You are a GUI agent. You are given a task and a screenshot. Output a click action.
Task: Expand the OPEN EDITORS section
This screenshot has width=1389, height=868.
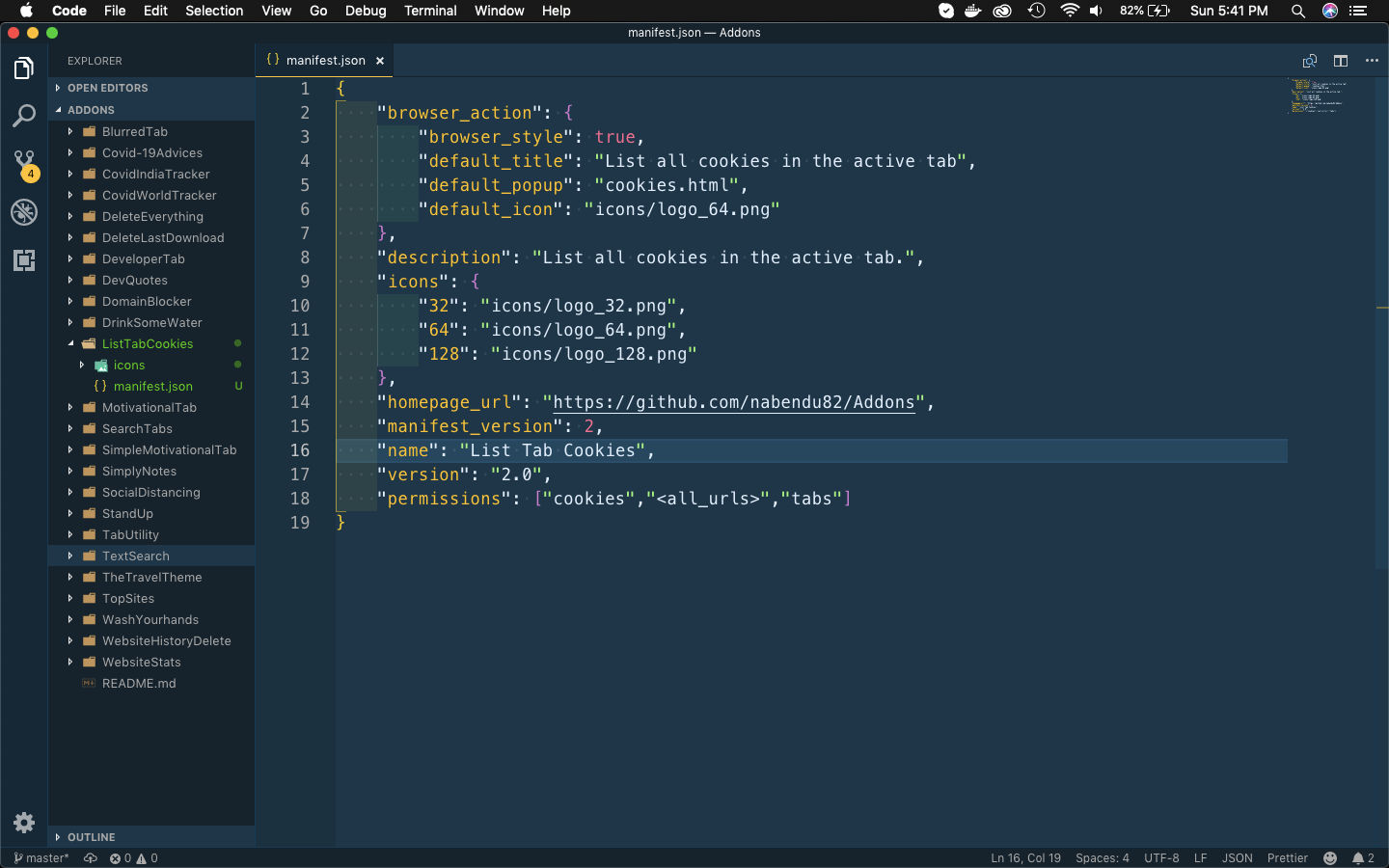[x=151, y=88]
